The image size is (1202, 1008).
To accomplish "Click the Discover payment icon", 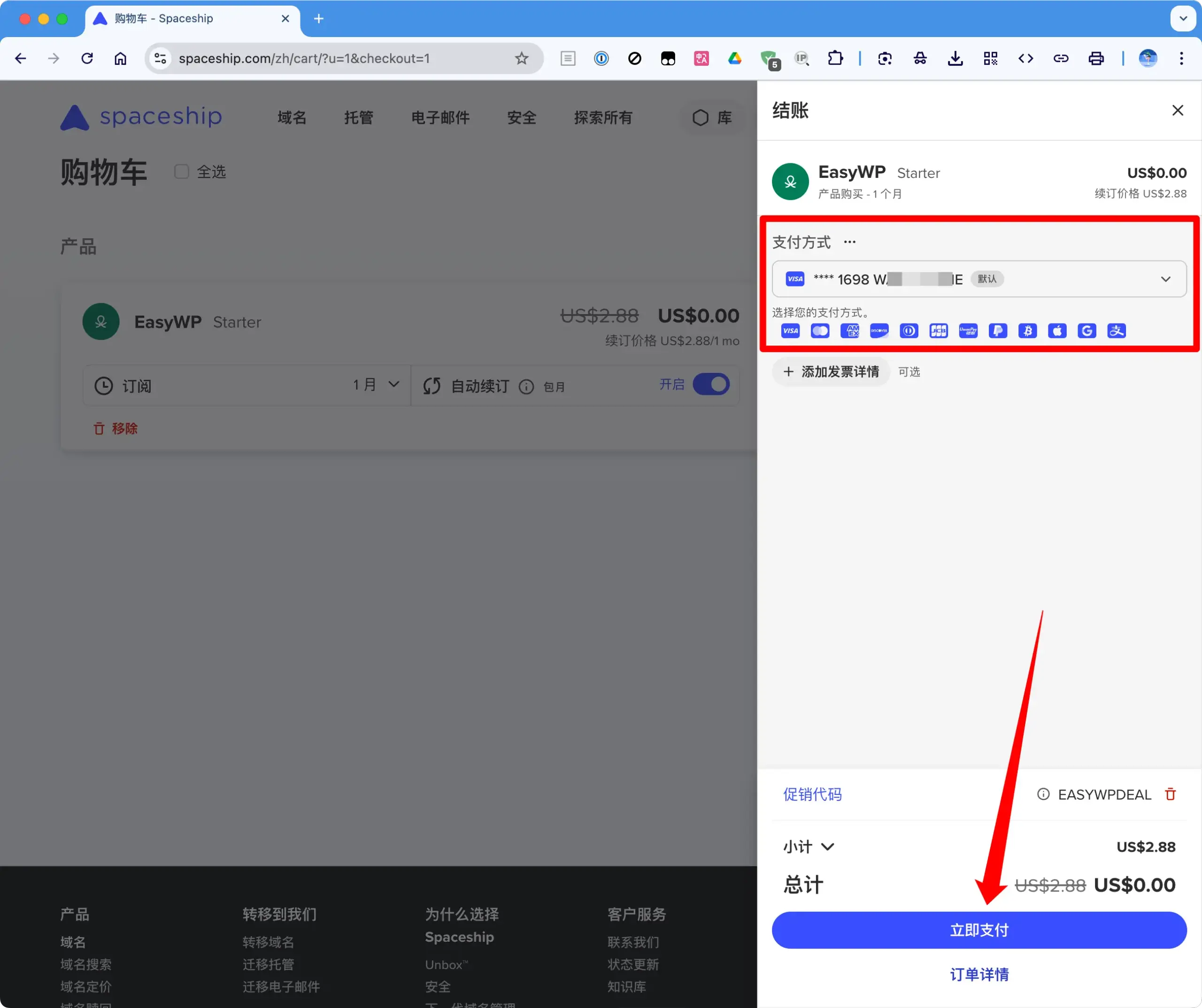I will (x=879, y=331).
